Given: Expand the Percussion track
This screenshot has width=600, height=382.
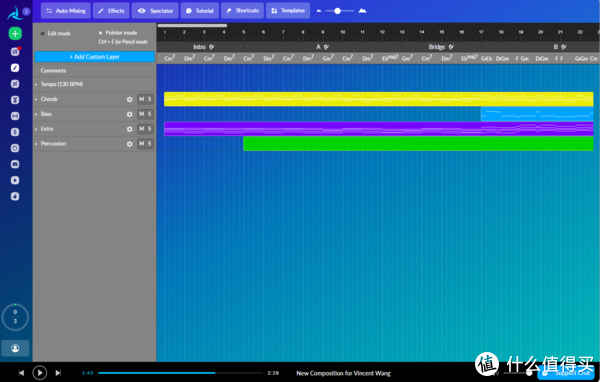Looking at the screenshot, I should coord(36,144).
